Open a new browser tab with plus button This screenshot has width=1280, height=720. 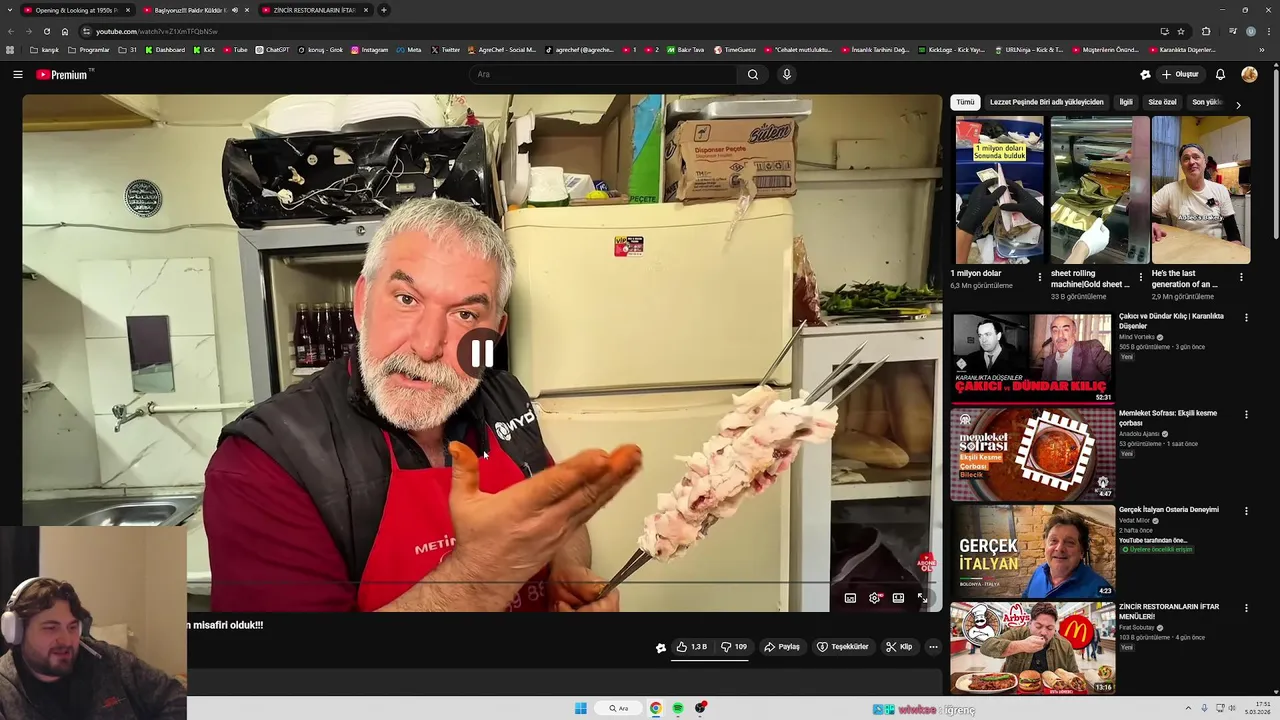coord(384,10)
